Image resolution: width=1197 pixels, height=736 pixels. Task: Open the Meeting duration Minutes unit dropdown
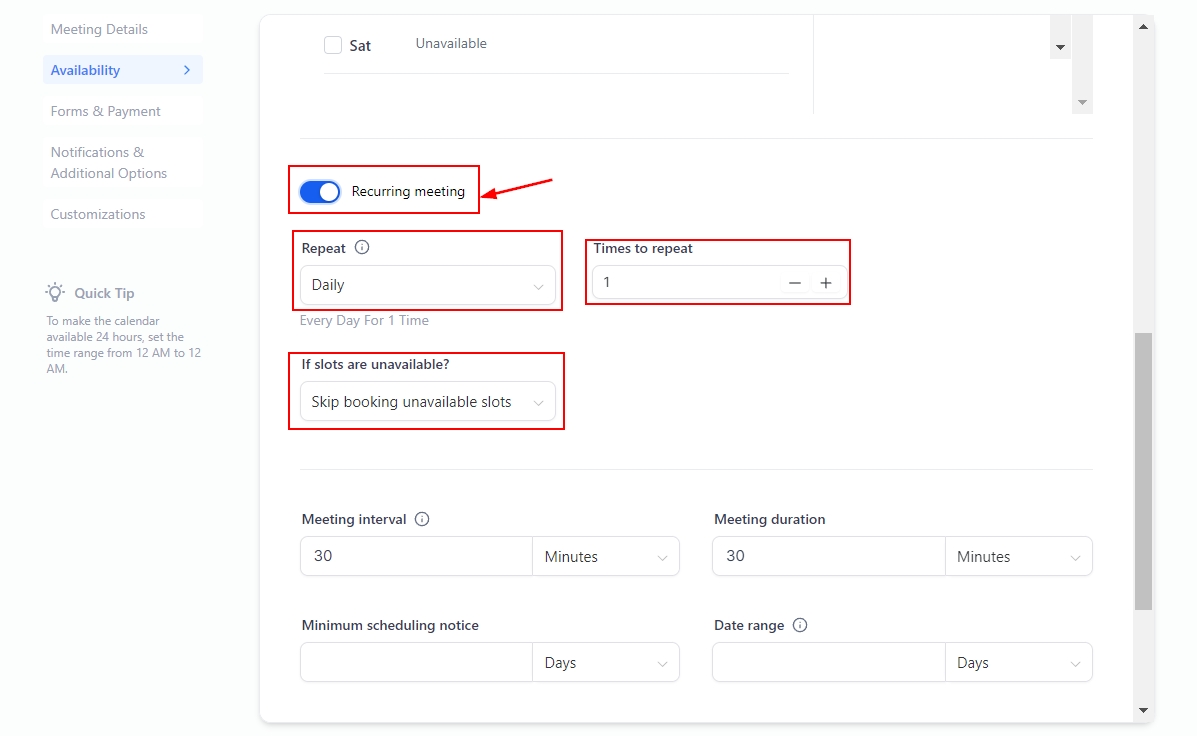pyautogui.click(x=1018, y=557)
